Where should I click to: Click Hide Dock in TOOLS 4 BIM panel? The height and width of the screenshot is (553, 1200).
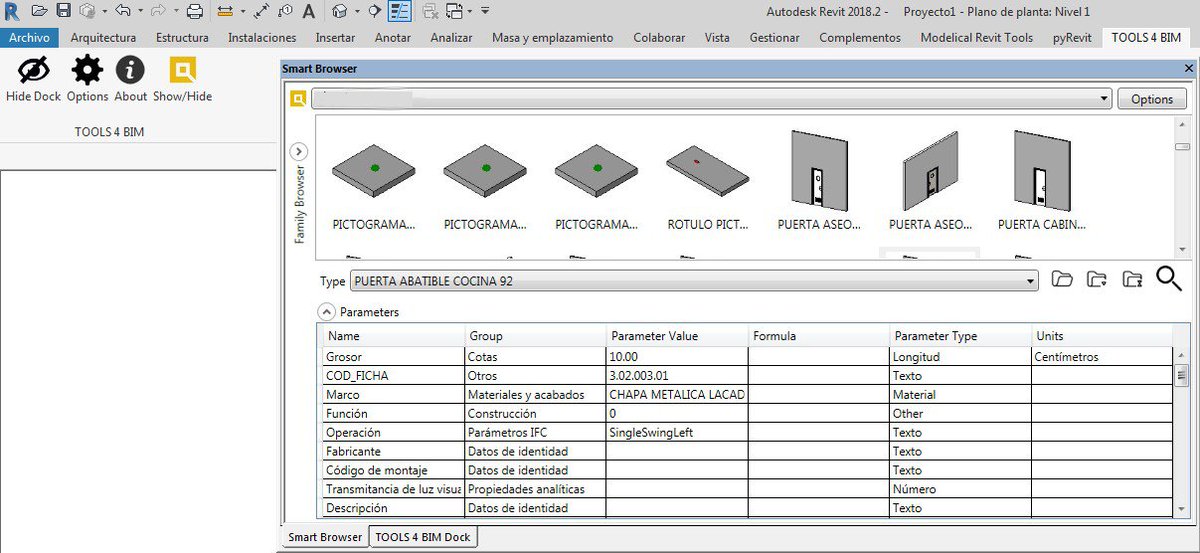[x=34, y=78]
